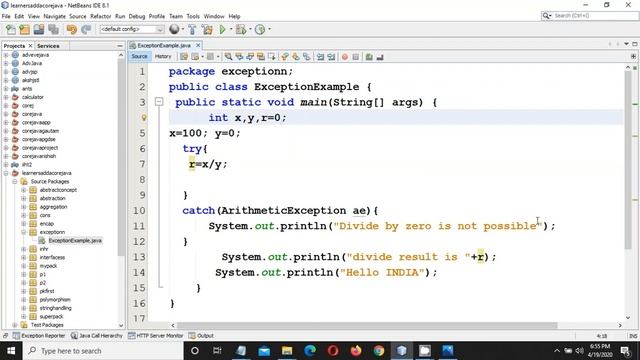This screenshot has height=360, width=640.
Task: Expand the calculator project node
Action: click(6, 97)
